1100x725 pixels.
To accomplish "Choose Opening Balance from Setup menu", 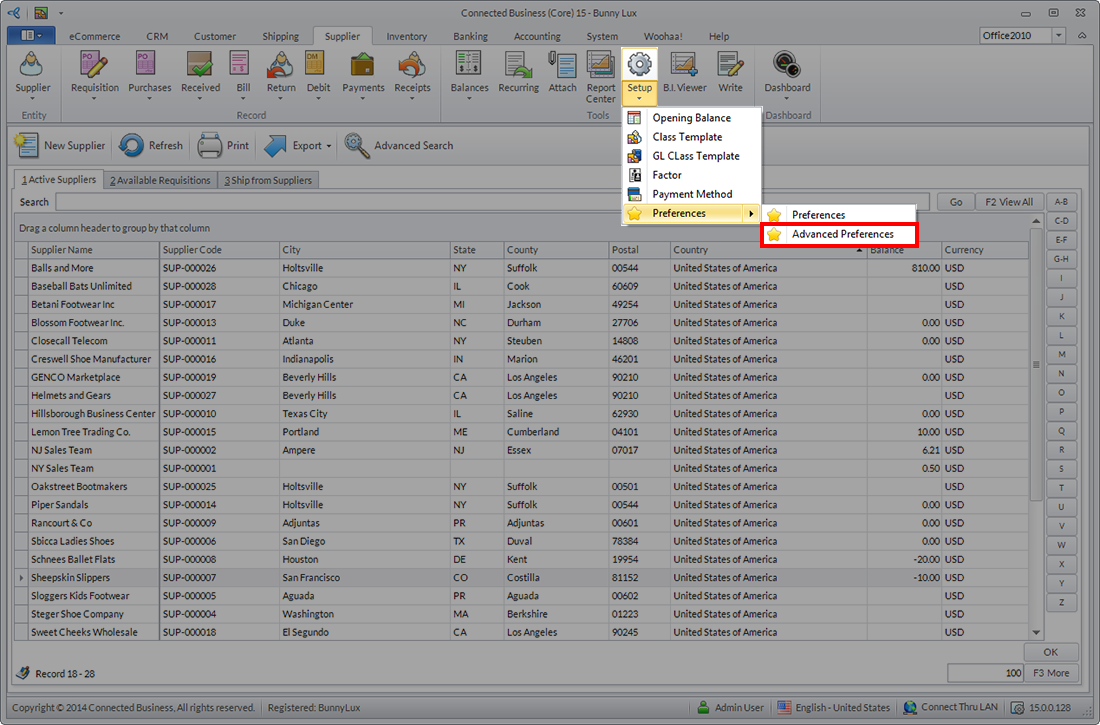I will 691,118.
